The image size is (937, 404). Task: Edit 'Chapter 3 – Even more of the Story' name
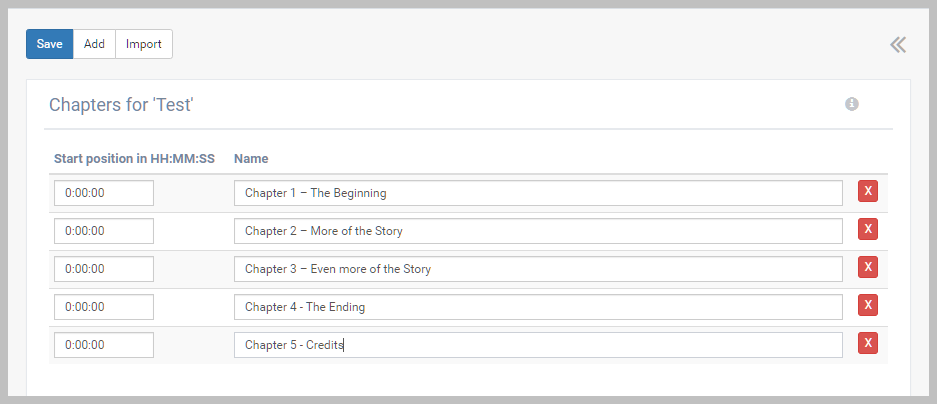click(538, 269)
